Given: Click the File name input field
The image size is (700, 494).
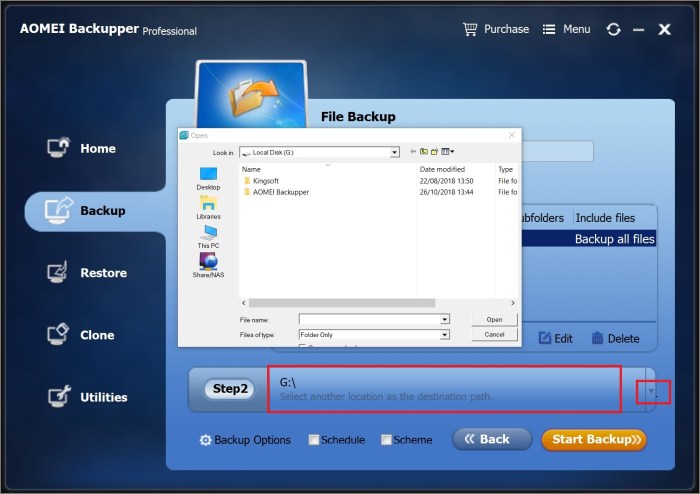Looking at the screenshot, I should [370, 320].
